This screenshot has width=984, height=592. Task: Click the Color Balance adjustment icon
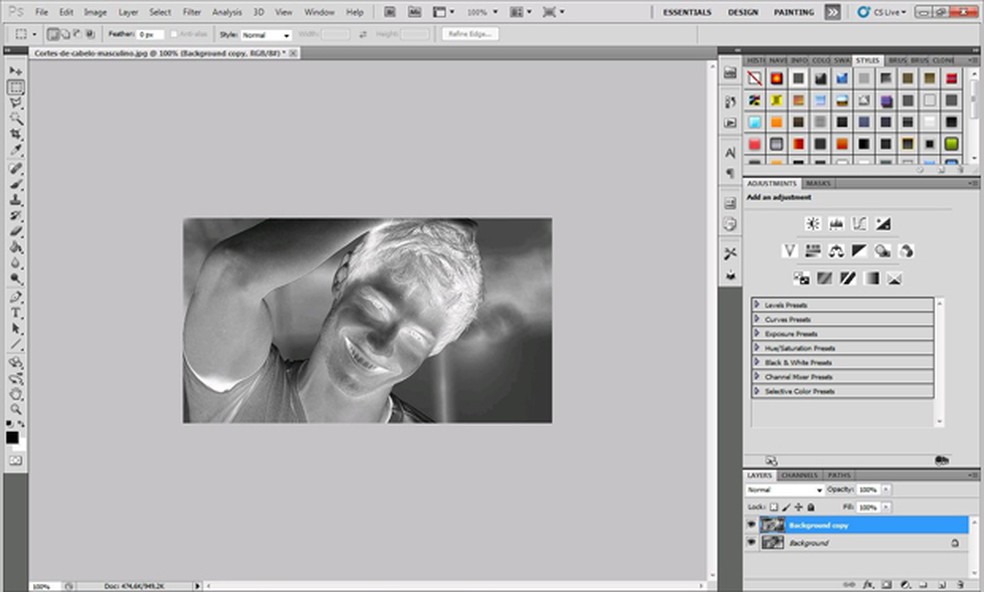(x=836, y=251)
